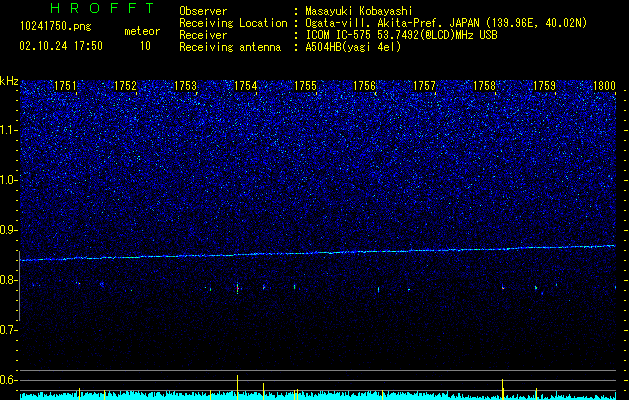Viewport: 629px width, 400px height.
Task: Click the 1.1 kHz frequency label
Action: pos(8,130)
